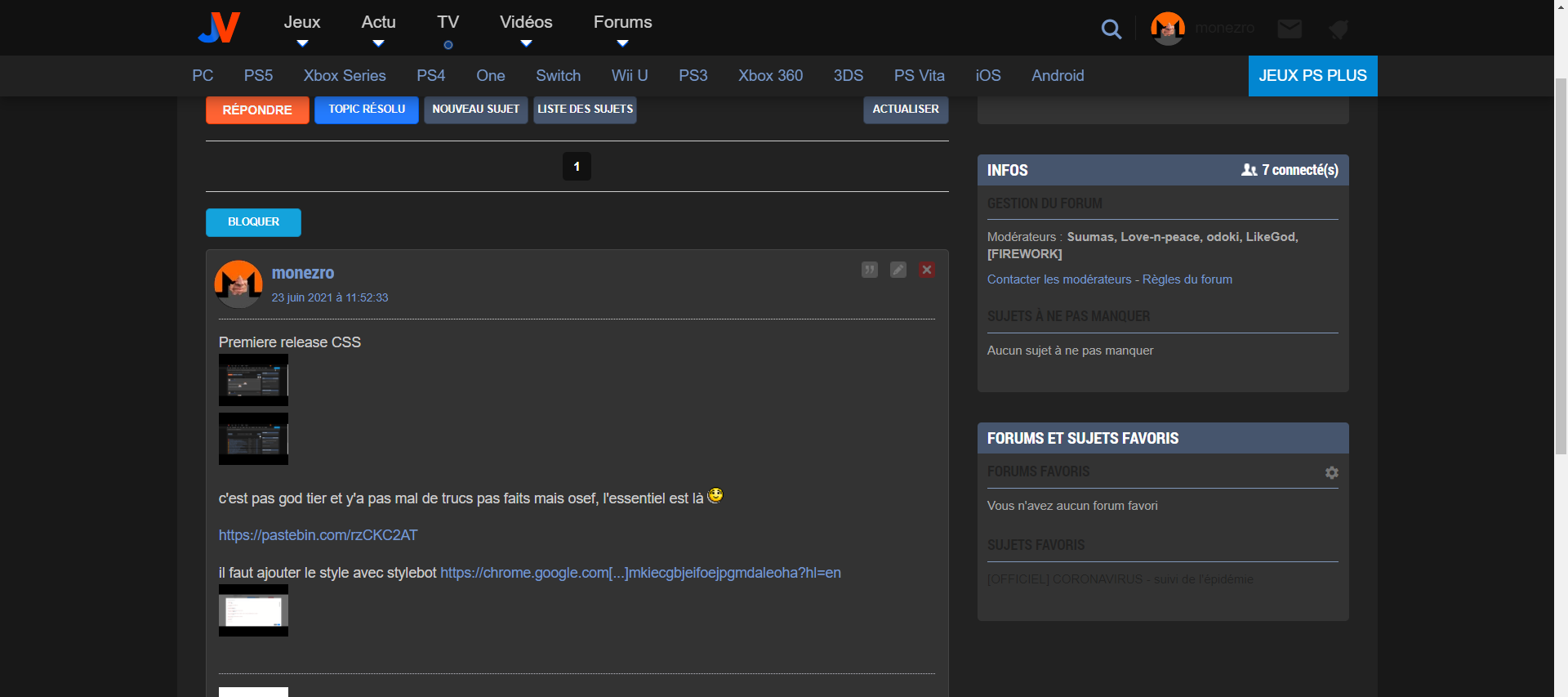Open the PS5 platform tab
The image size is (1568, 697).
[258, 75]
